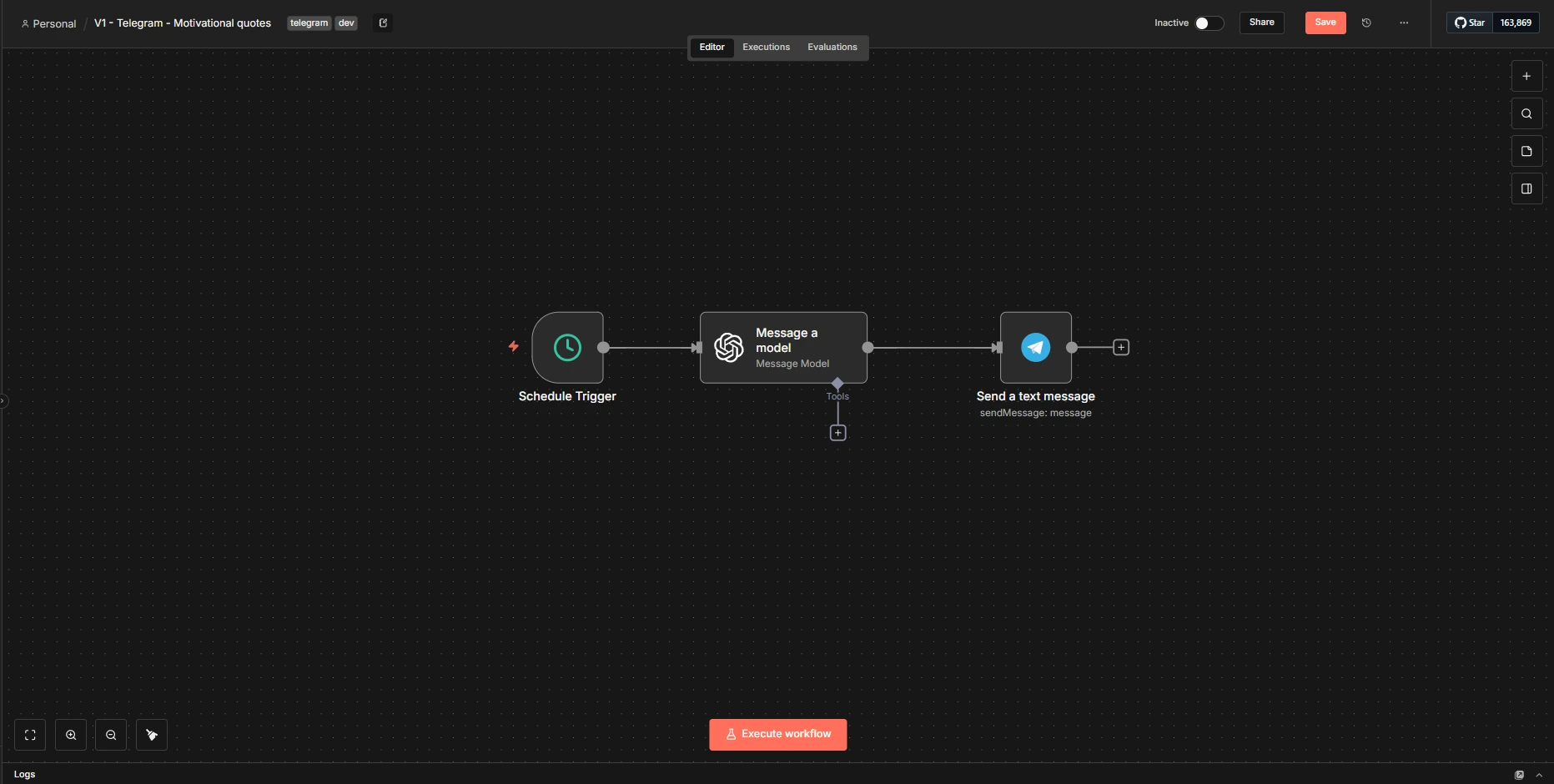
Task: Switch to the Evaluations tab
Action: (832, 48)
